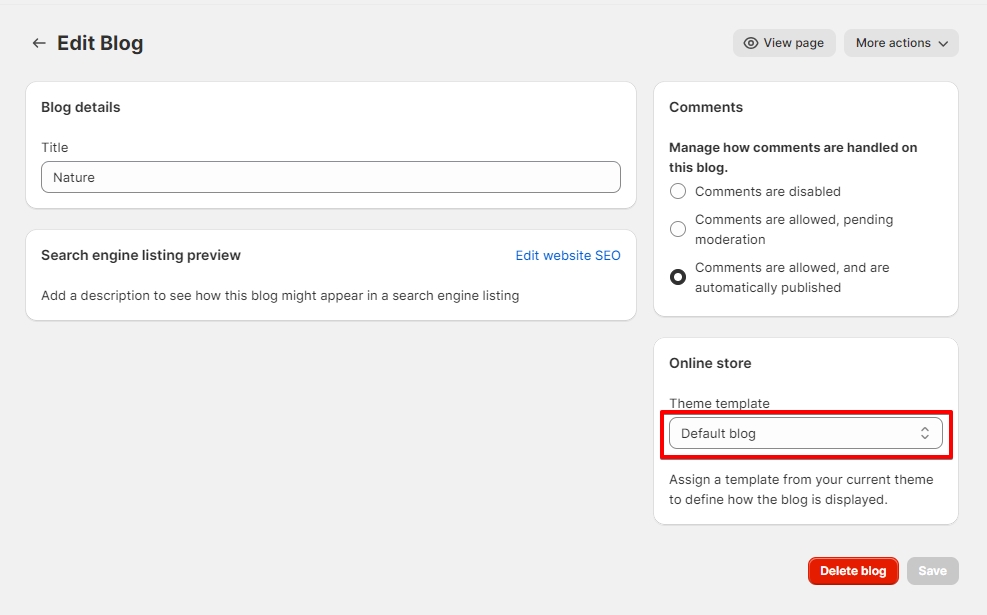Click into the Title field containing 'Nature'
Image resolution: width=987 pixels, height=615 pixels.
point(330,177)
